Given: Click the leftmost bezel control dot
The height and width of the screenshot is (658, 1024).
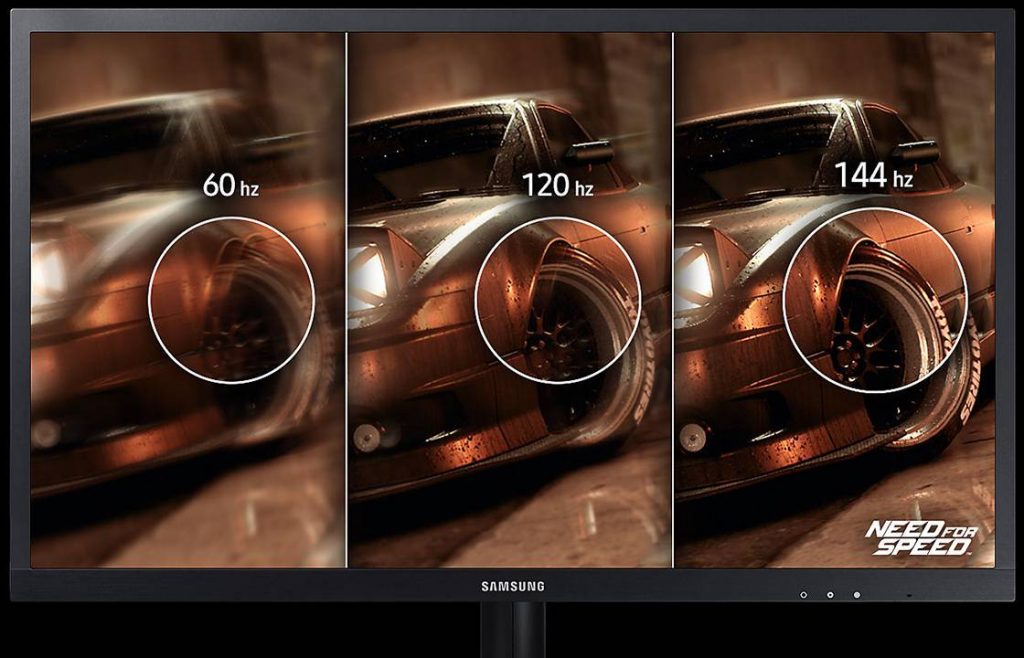Looking at the screenshot, I should click(x=803, y=595).
